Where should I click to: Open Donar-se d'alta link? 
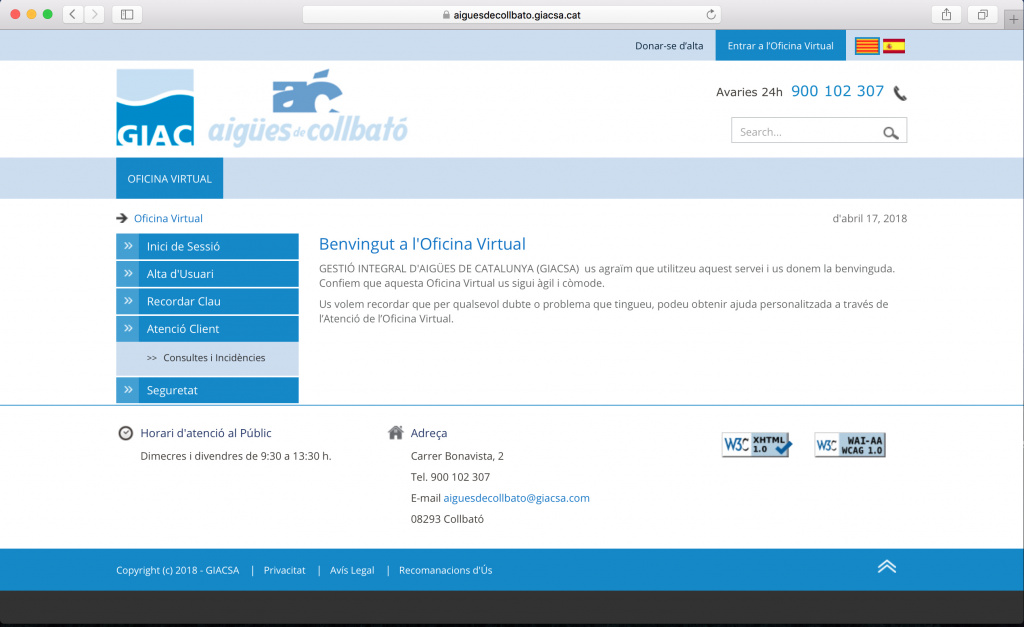[x=669, y=46]
